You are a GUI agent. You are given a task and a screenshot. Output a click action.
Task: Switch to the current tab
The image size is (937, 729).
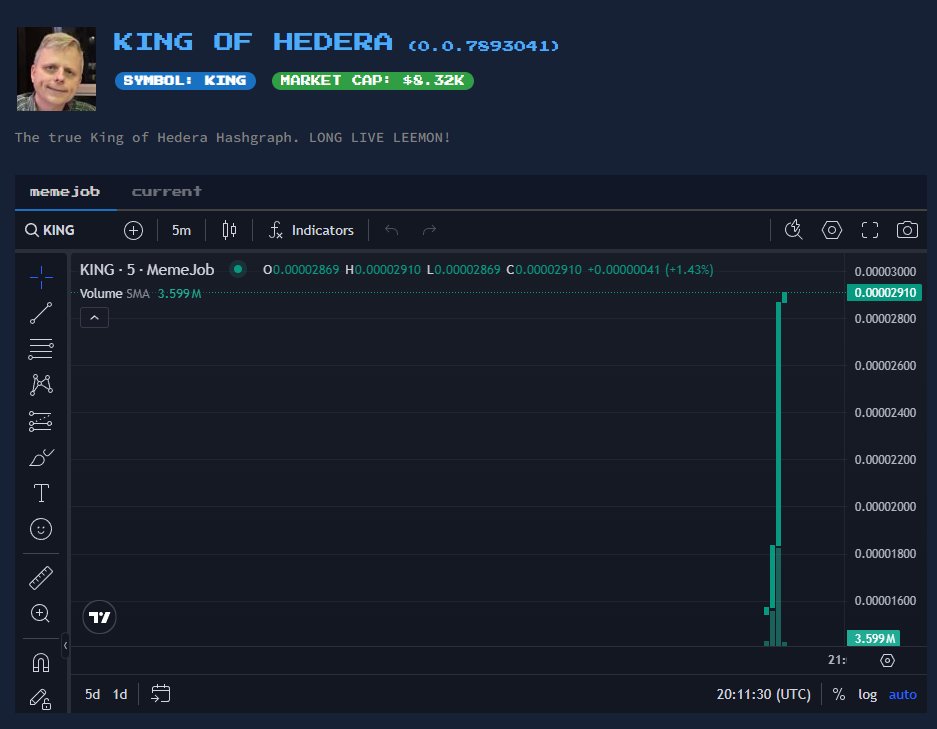pyautogui.click(x=166, y=191)
